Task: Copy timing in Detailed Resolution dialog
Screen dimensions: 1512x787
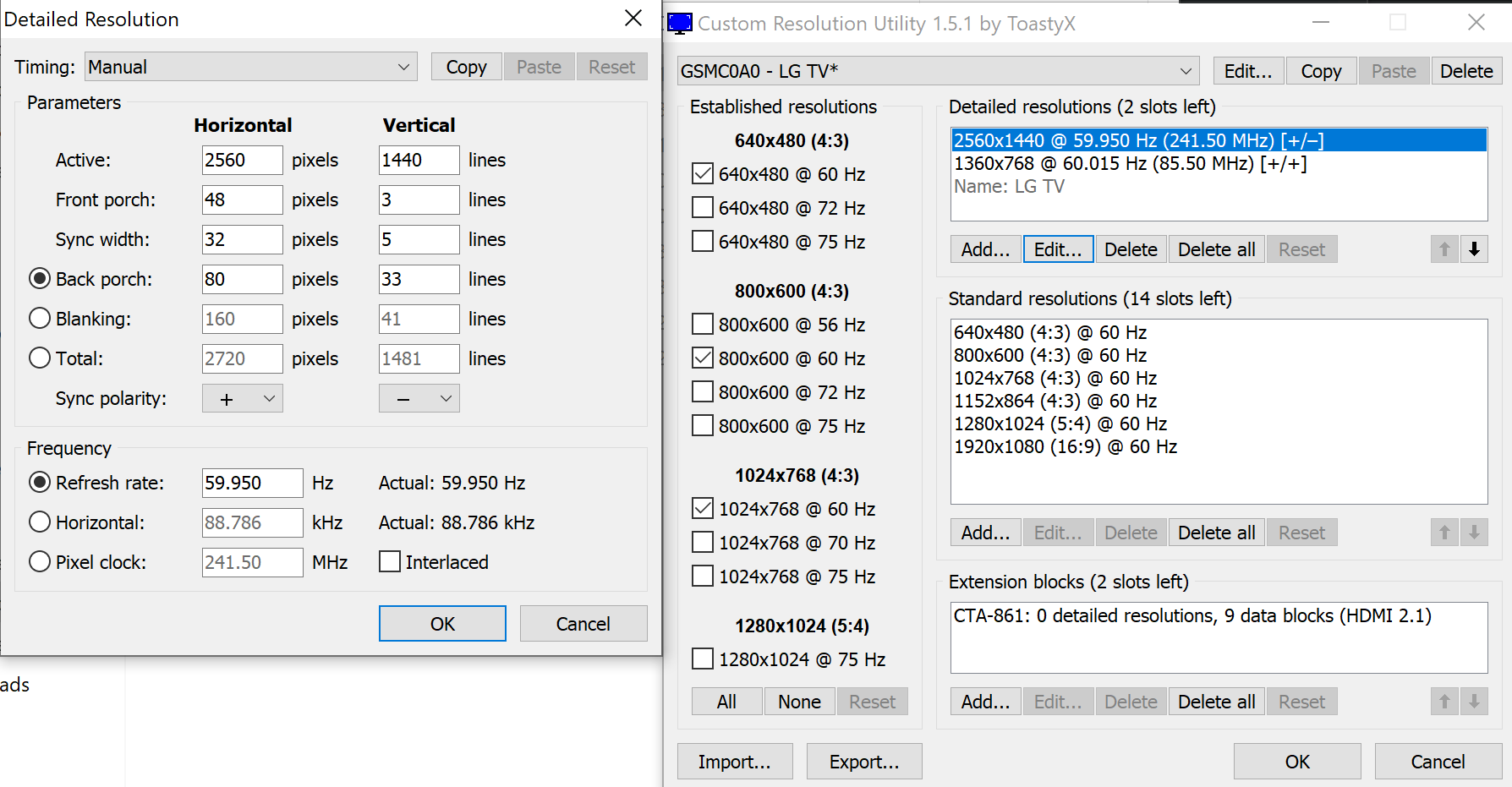Action: 467,67
